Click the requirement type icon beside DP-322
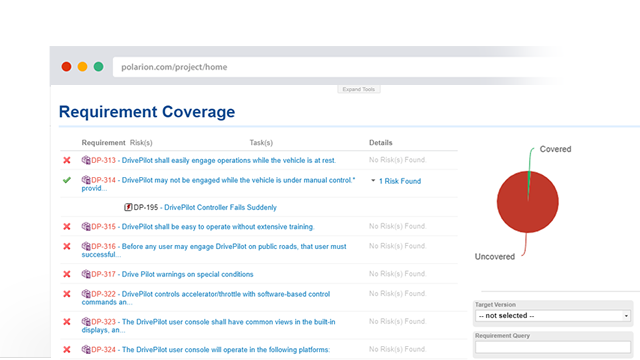Viewport: 640px width, 360px height. click(x=86, y=293)
